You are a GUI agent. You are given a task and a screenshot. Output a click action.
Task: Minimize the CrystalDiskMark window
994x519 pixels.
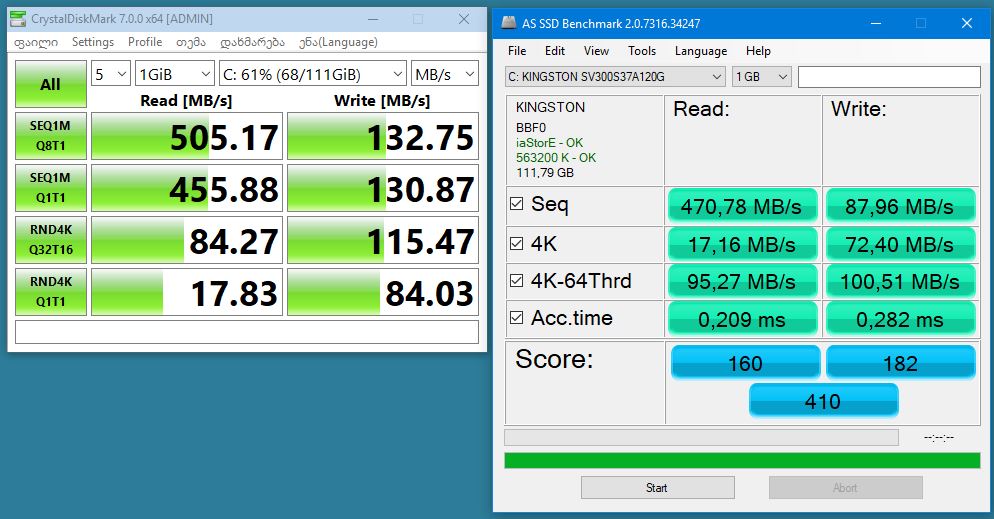pos(373,19)
